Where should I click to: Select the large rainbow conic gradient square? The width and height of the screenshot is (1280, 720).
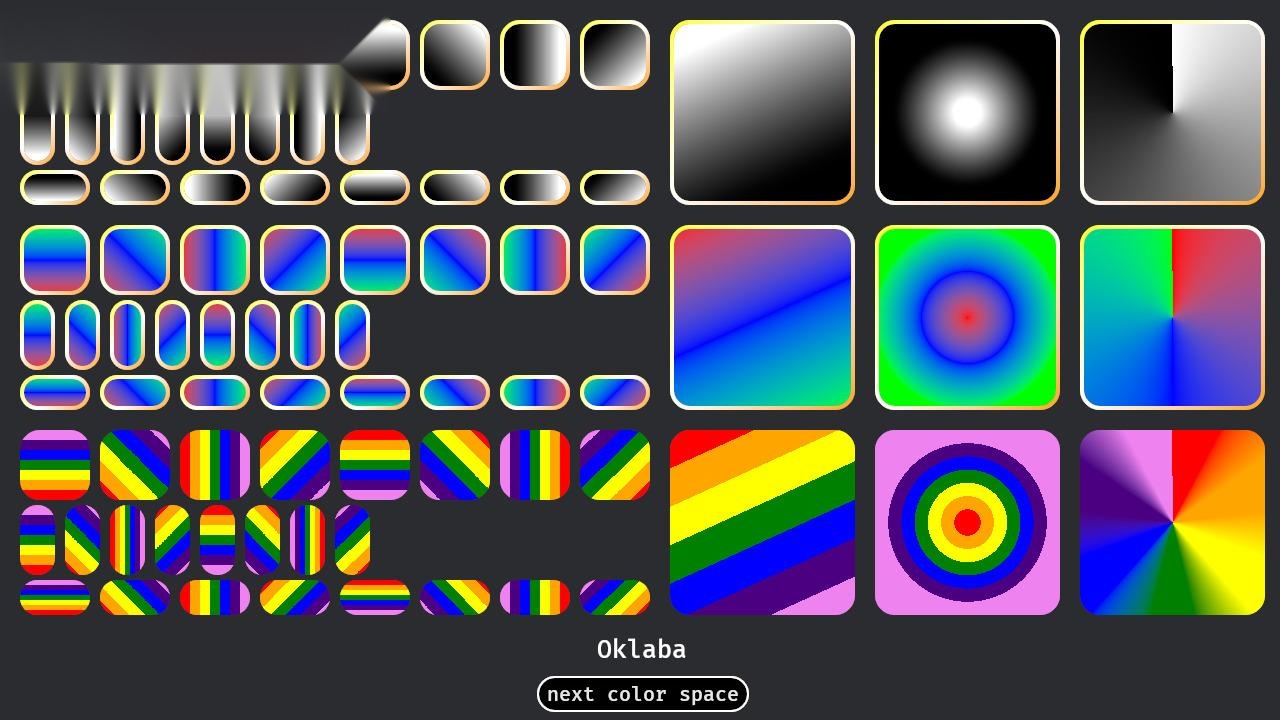click(1172, 522)
